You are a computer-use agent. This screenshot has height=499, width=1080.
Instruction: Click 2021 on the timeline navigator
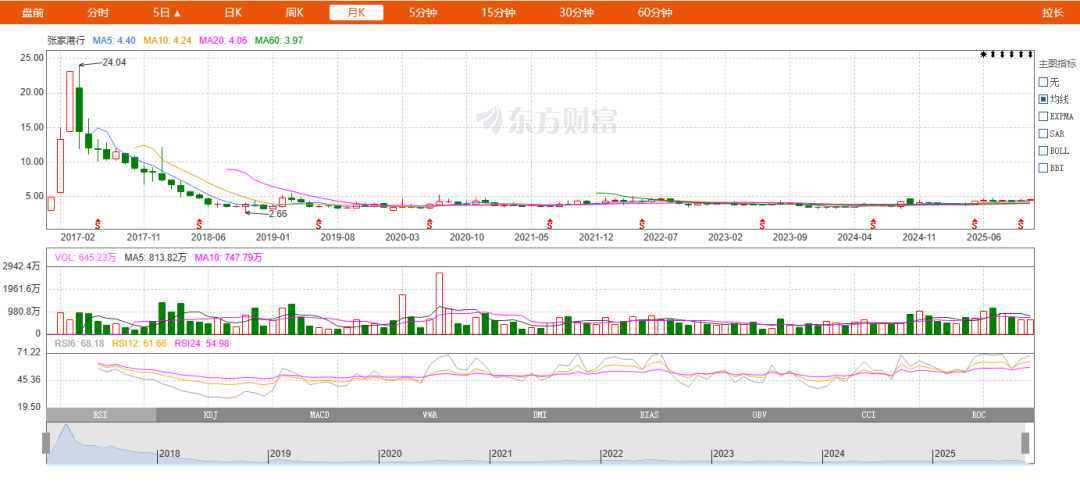pyautogui.click(x=502, y=454)
